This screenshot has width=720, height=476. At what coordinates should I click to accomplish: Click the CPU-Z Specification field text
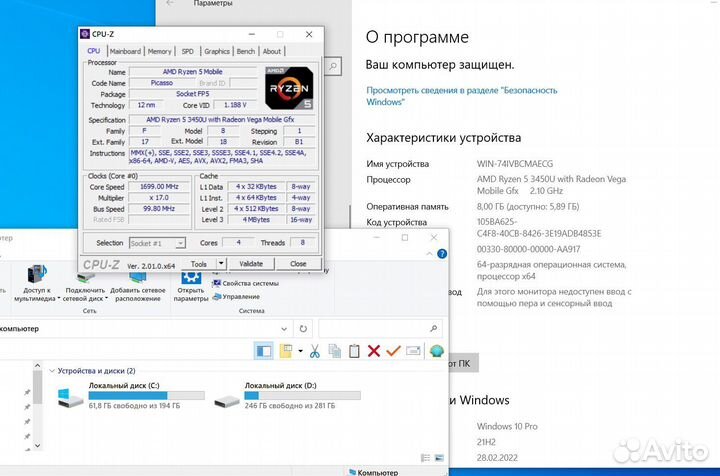tap(222, 119)
